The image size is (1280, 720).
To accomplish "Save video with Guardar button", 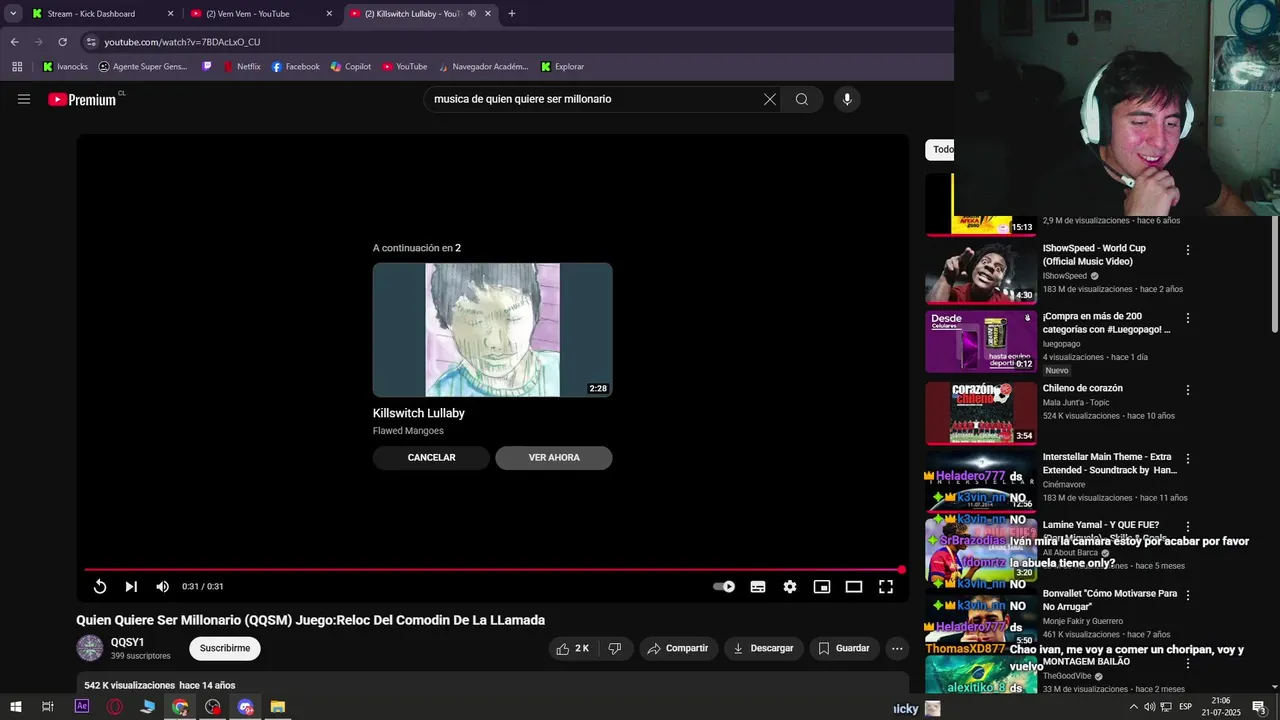I will [x=844, y=648].
